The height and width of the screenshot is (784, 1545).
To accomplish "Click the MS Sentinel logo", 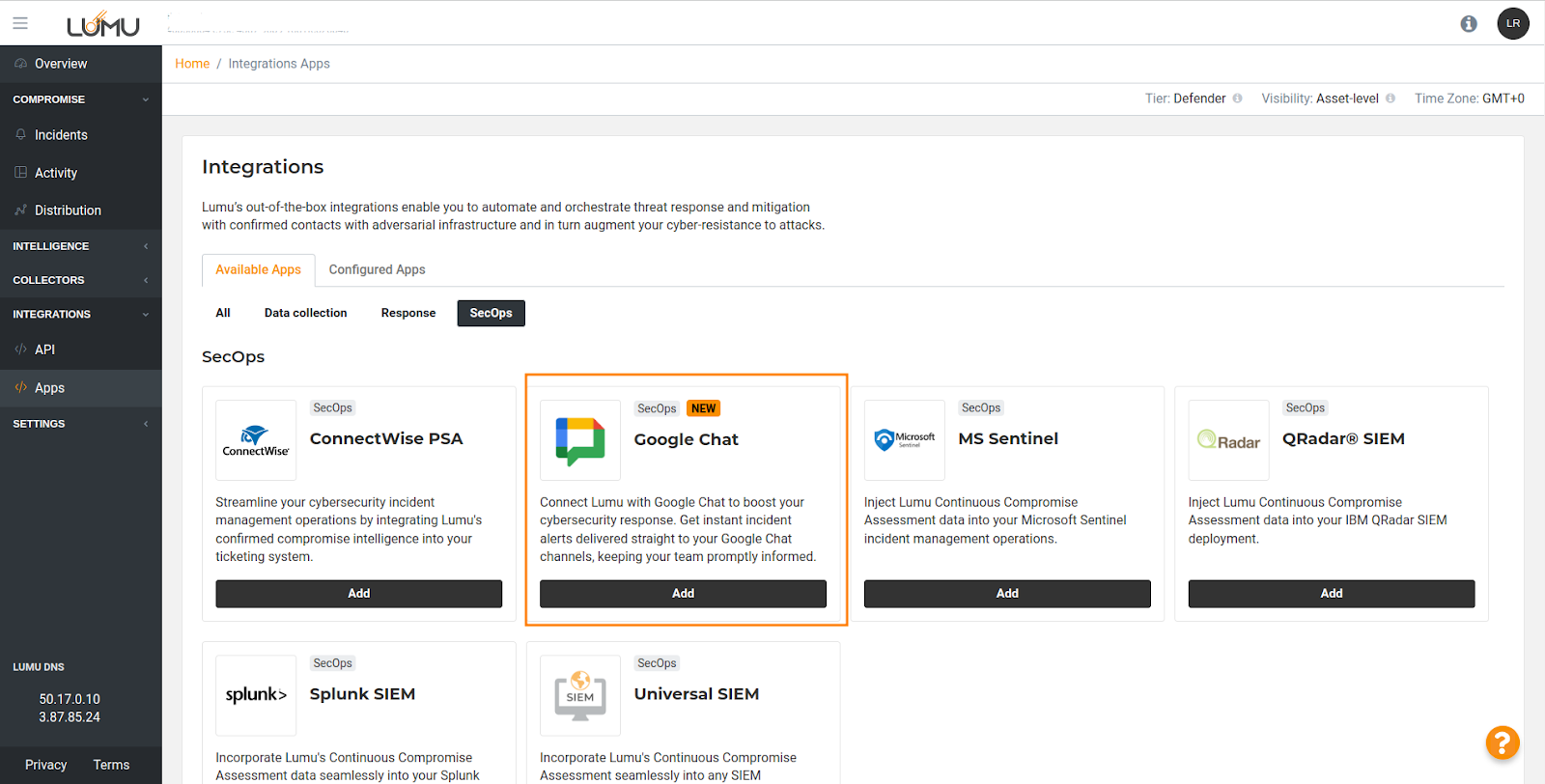I will 904,440.
